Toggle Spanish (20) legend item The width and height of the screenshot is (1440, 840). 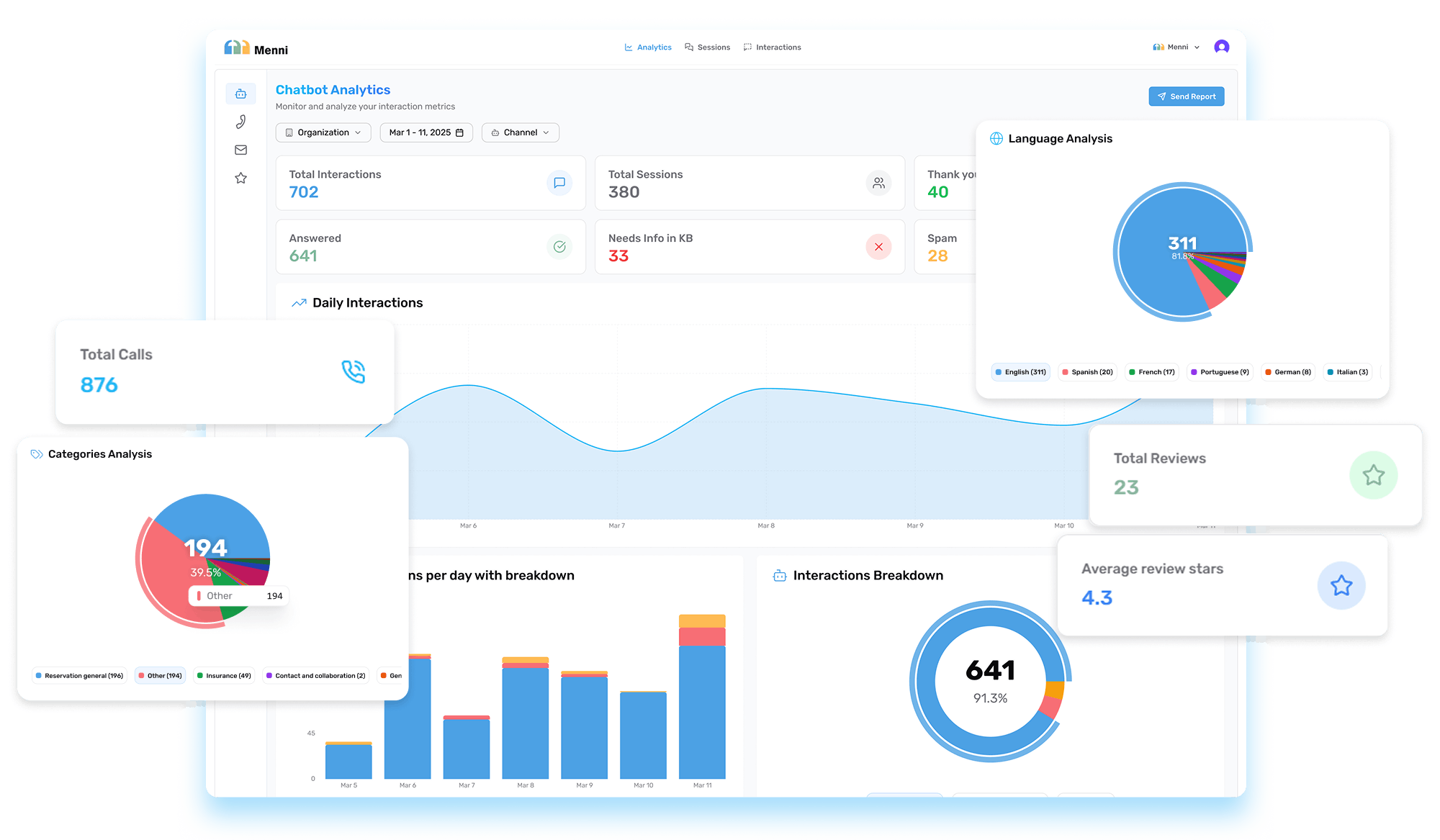tap(1087, 372)
